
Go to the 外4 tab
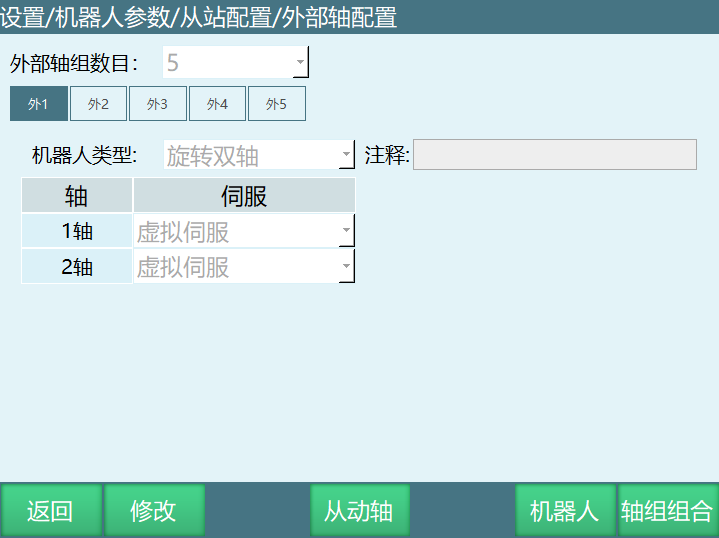point(217,104)
